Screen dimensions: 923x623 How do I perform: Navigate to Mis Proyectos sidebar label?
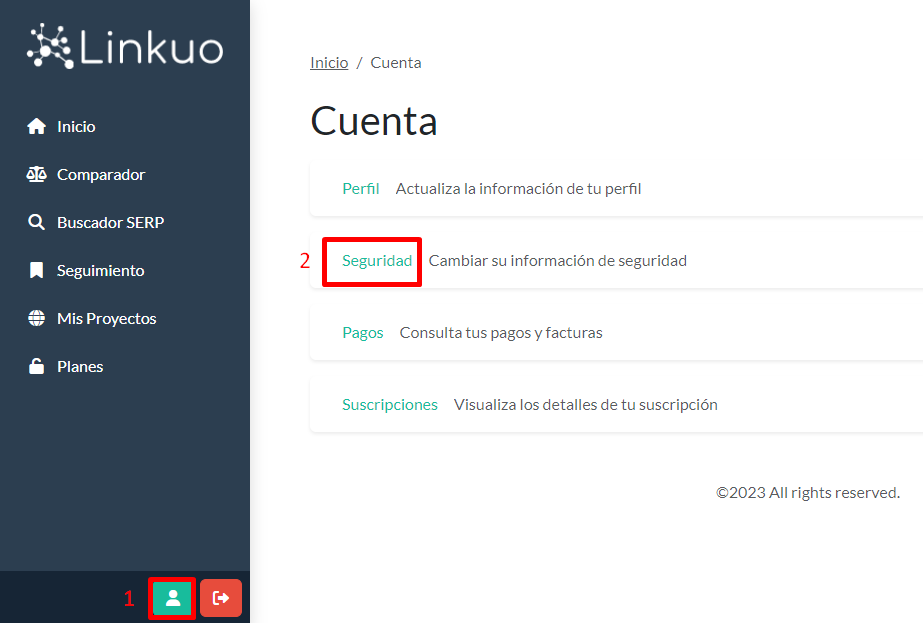(106, 318)
